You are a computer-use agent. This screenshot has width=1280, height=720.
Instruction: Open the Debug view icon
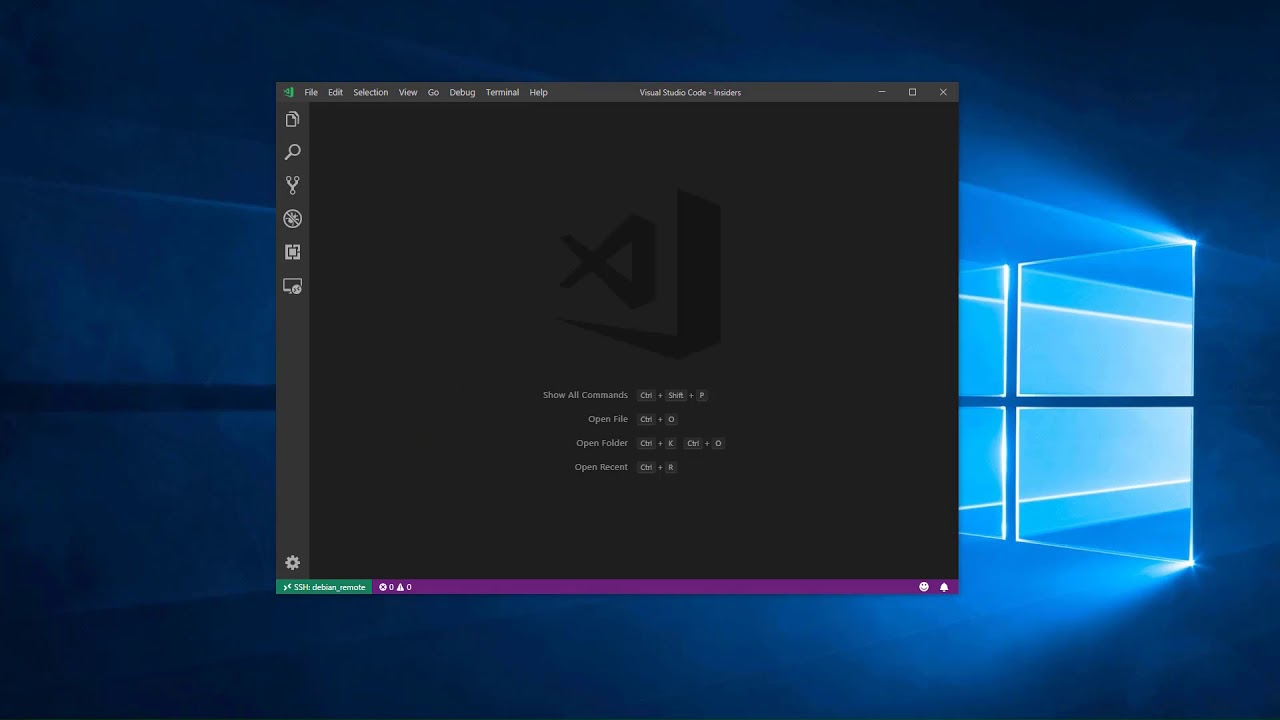click(292, 219)
